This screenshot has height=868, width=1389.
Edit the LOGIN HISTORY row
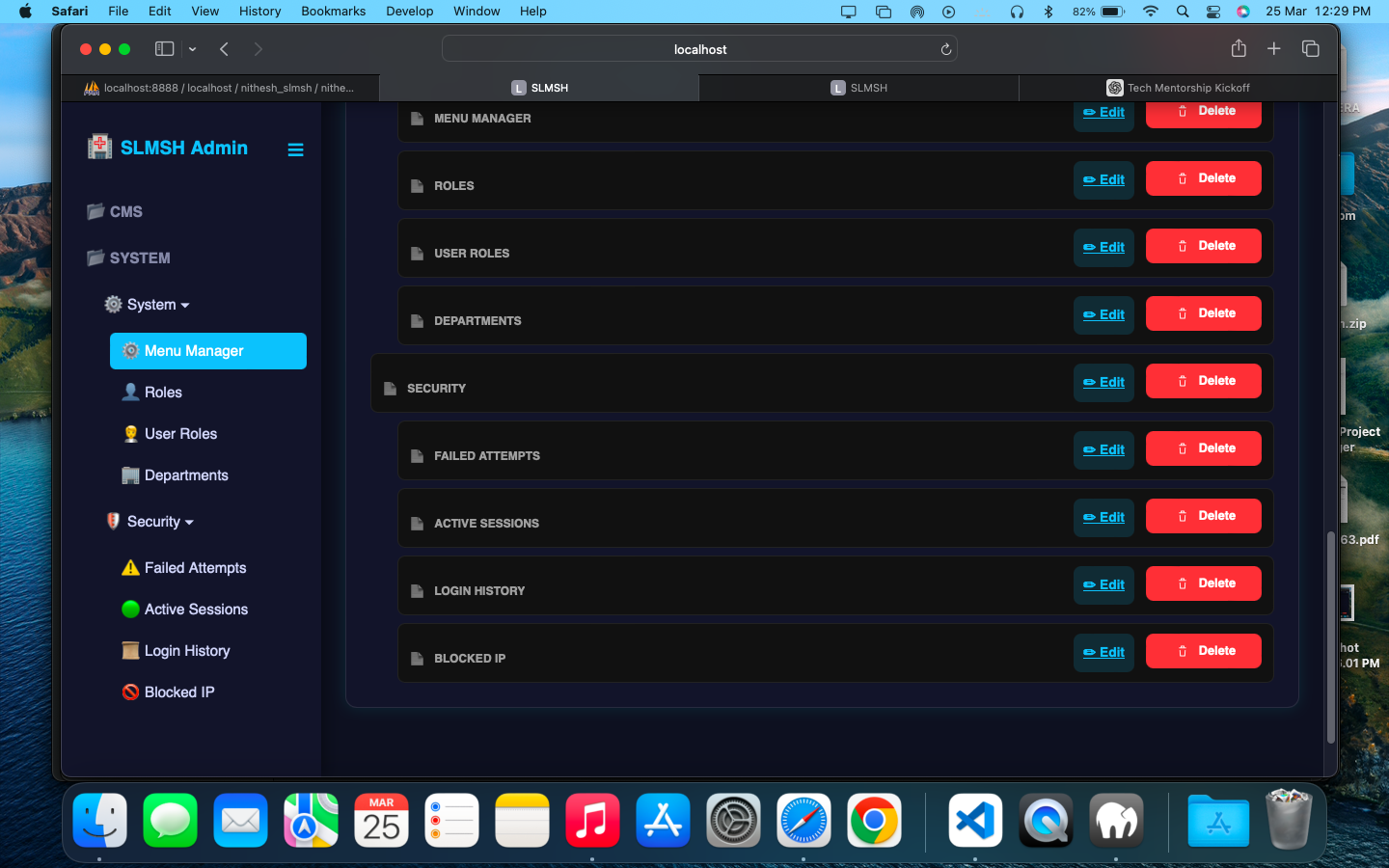tap(1103, 584)
